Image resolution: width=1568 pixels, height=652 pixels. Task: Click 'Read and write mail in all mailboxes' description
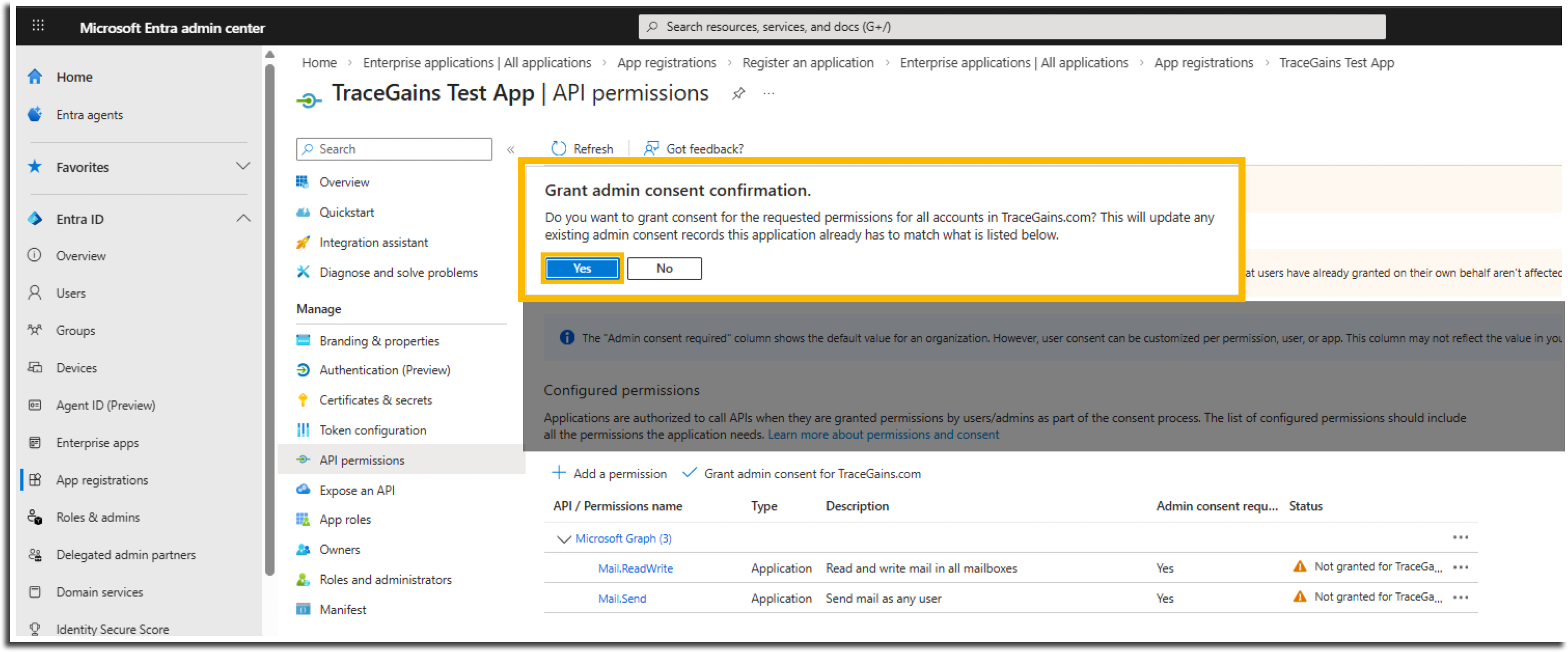pos(921,568)
